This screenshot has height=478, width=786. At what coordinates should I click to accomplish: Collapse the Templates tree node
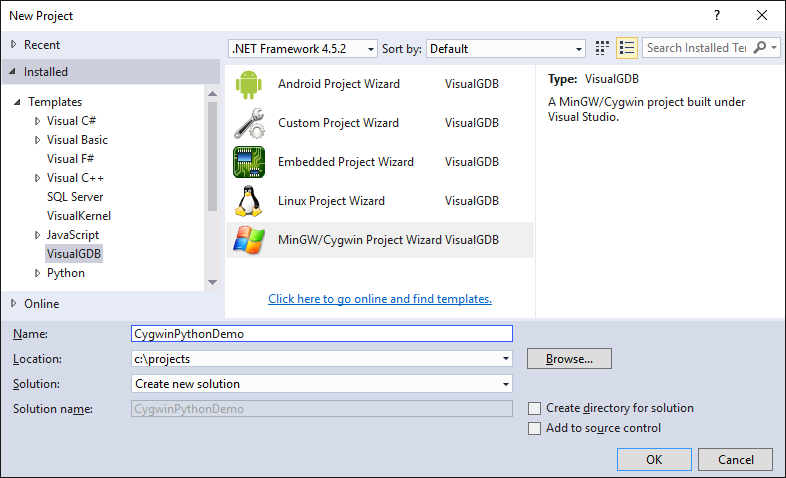[17, 102]
